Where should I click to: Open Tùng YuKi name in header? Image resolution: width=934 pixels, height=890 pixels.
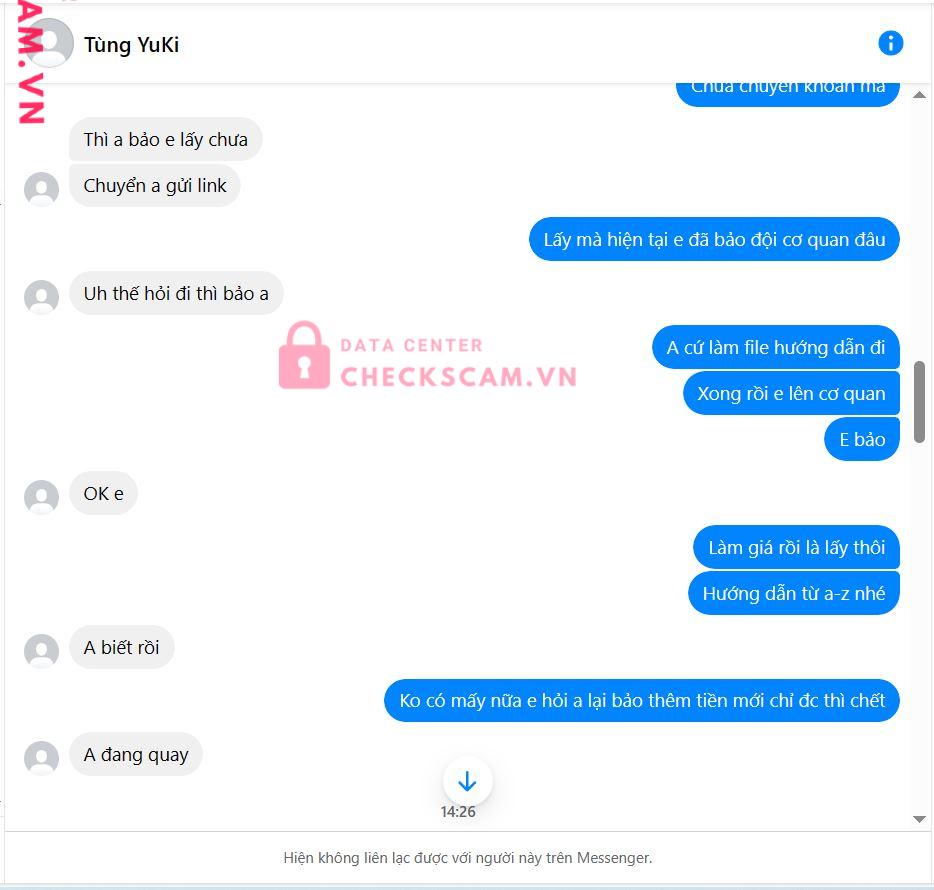[x=131, y=45]
